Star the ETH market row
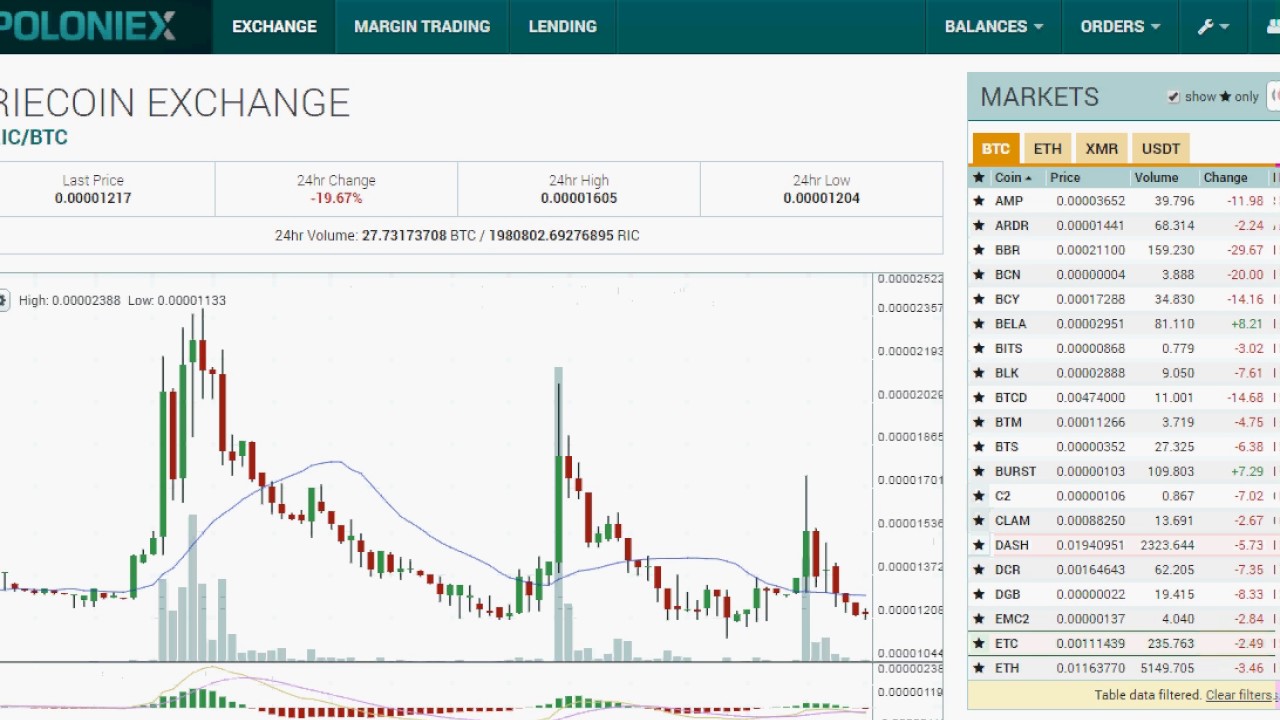 click(x=979, y=668)
